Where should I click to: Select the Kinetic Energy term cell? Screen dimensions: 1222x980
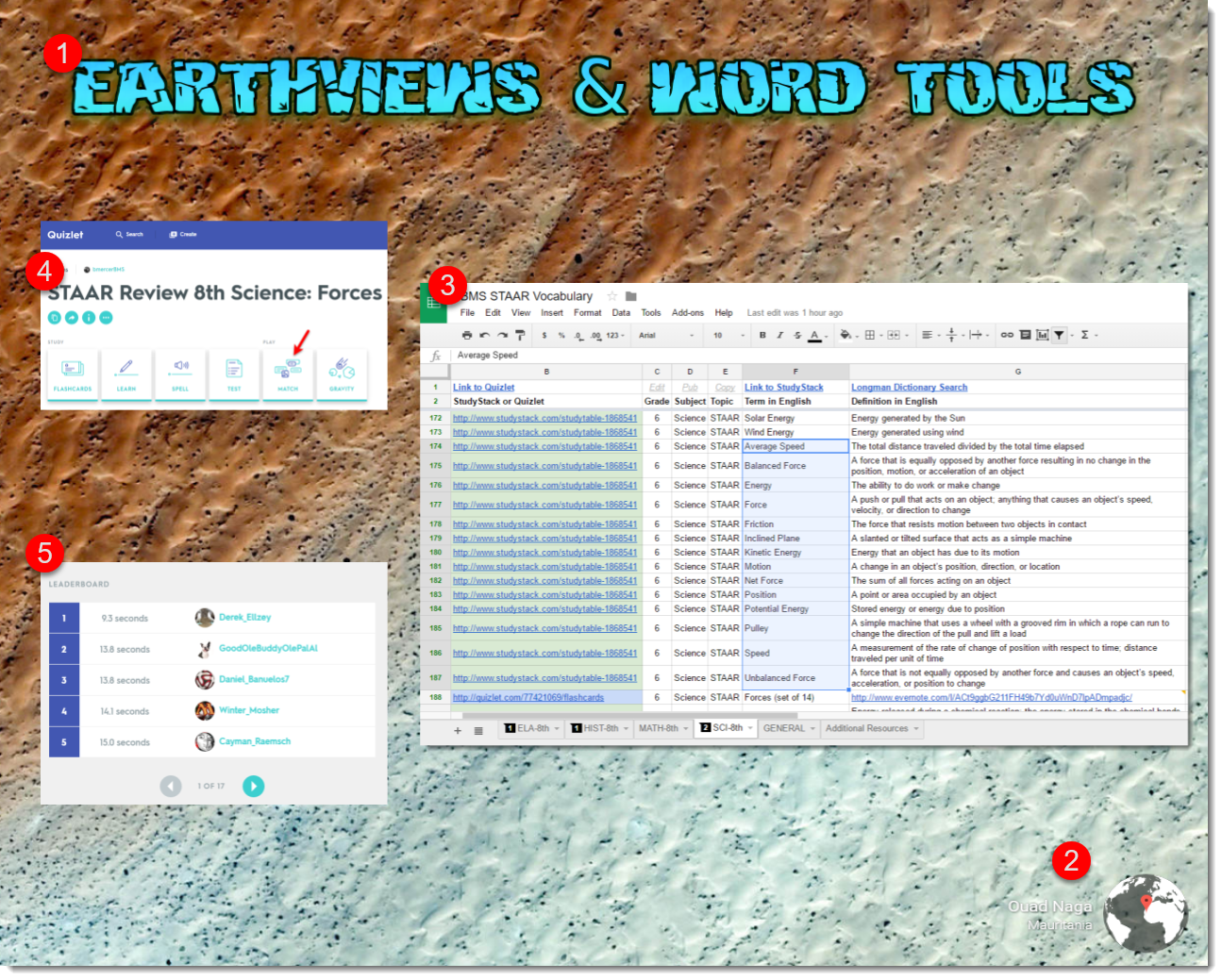coord(795,553)
